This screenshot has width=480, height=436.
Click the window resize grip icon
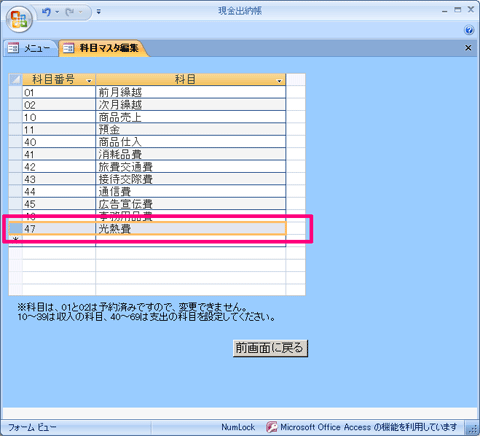[473, 429]
